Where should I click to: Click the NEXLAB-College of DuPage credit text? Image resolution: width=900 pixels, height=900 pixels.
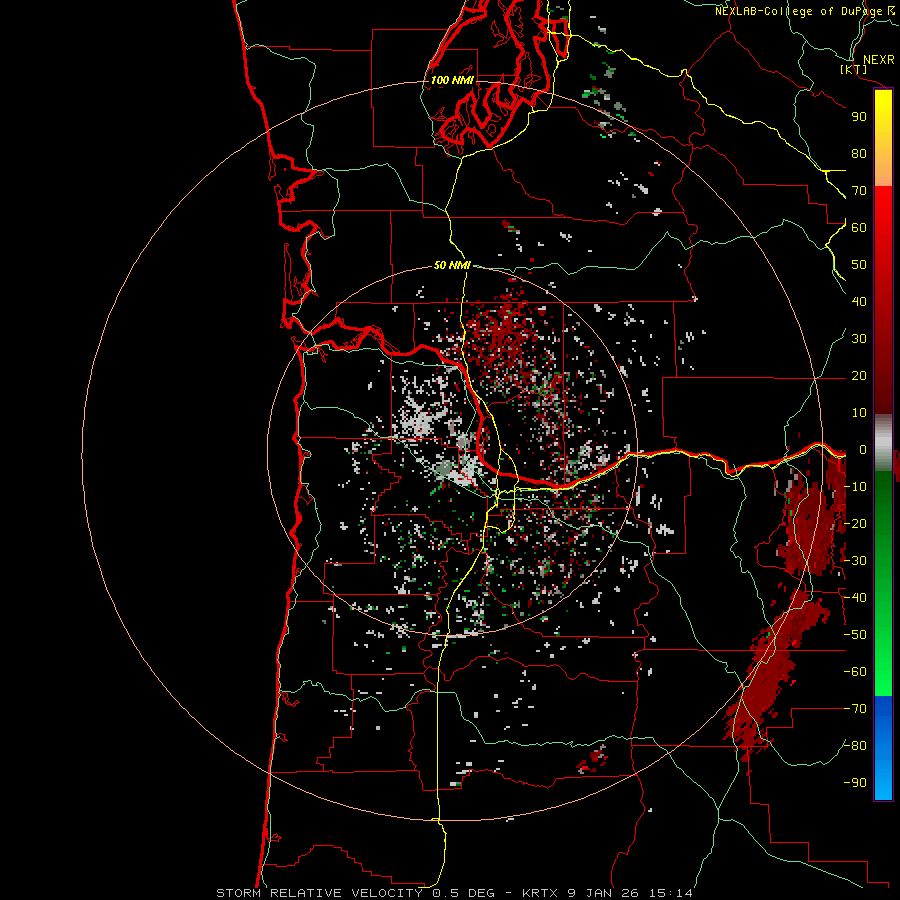pos(798,11)
